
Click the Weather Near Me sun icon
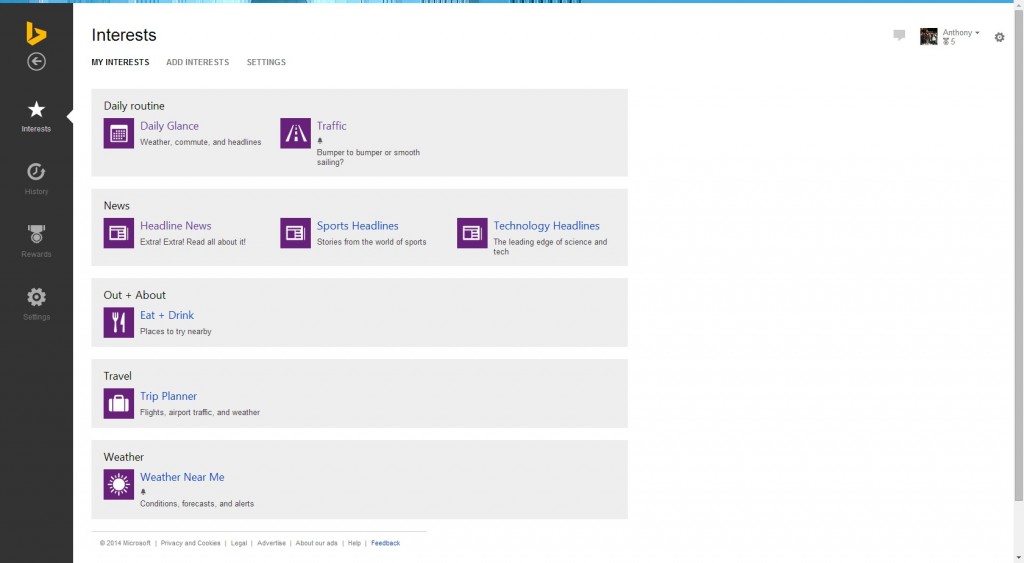pos(119,485)
